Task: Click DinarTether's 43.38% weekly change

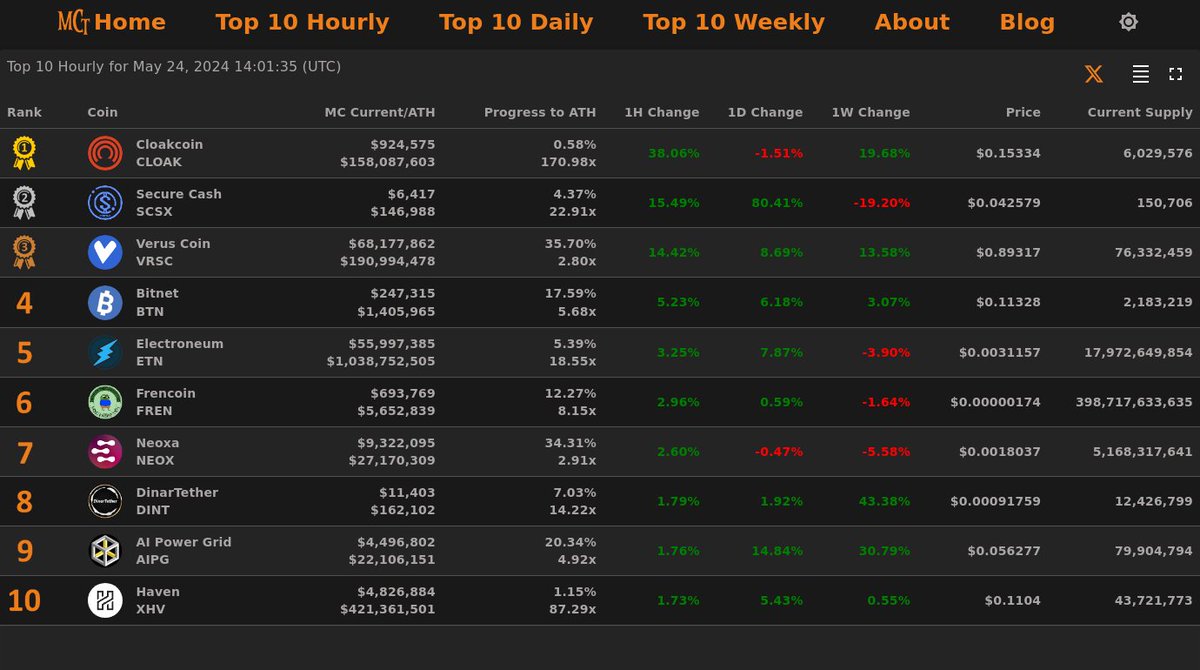Action: pyautogui.click(x=884, y=501)
